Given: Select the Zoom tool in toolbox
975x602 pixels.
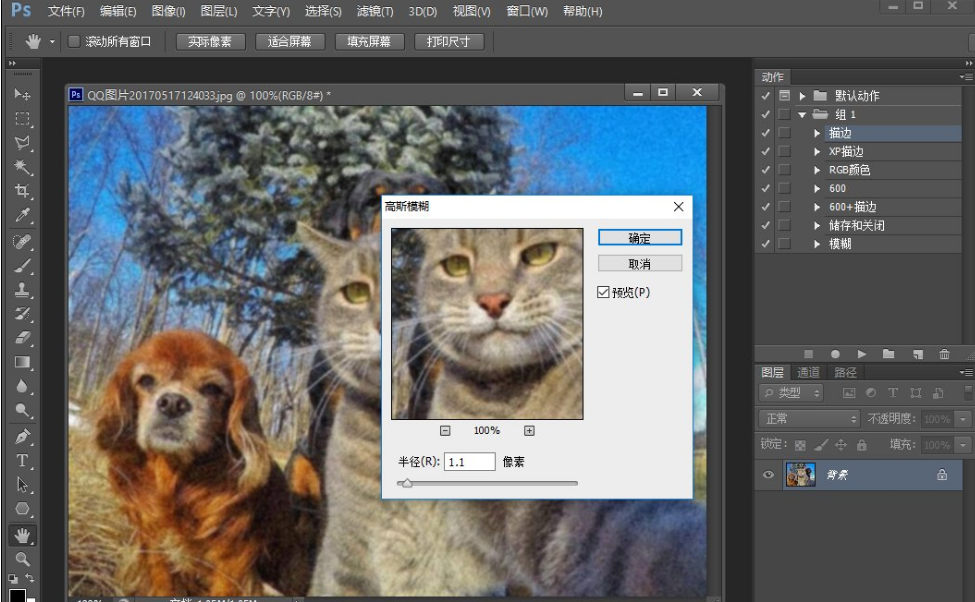Looking at the screenshot, I should tap(22, 558).
